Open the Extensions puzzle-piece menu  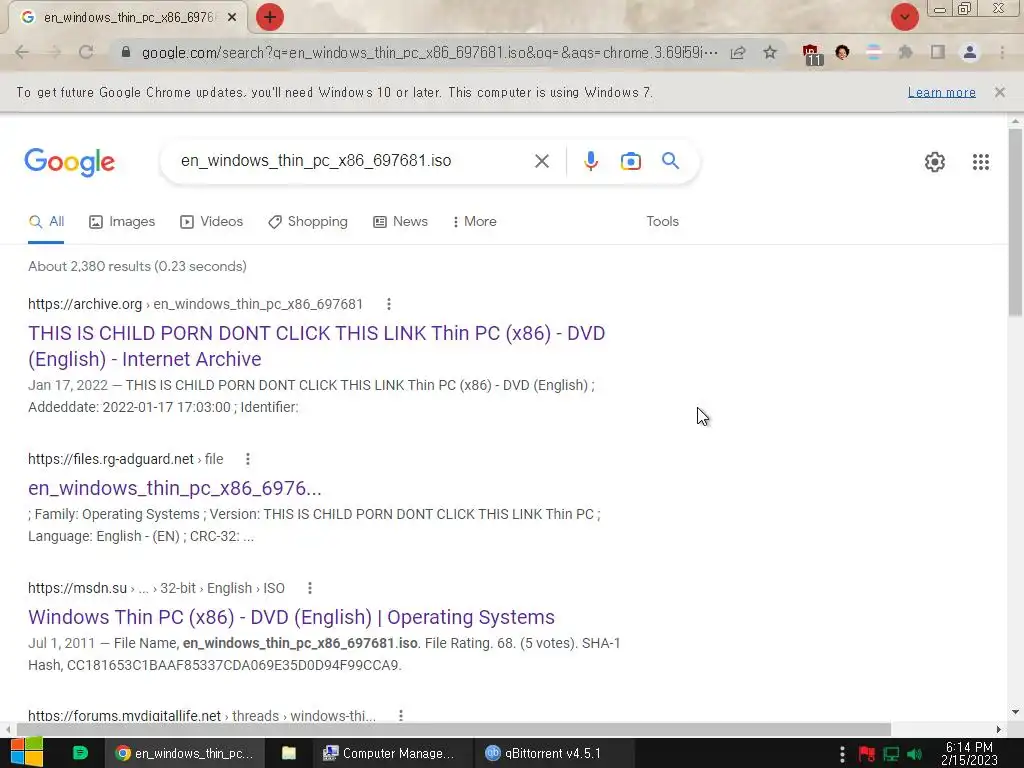905,52
